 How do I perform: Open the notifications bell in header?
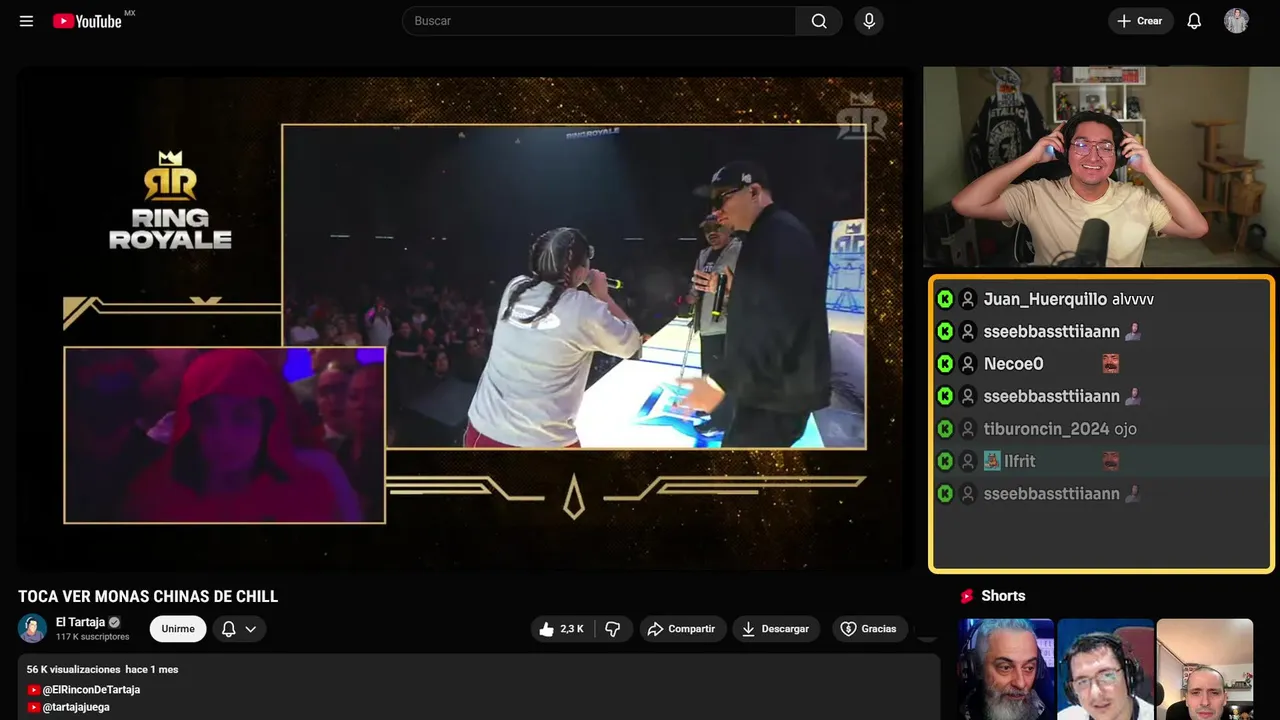click(x=1194, y=21)
